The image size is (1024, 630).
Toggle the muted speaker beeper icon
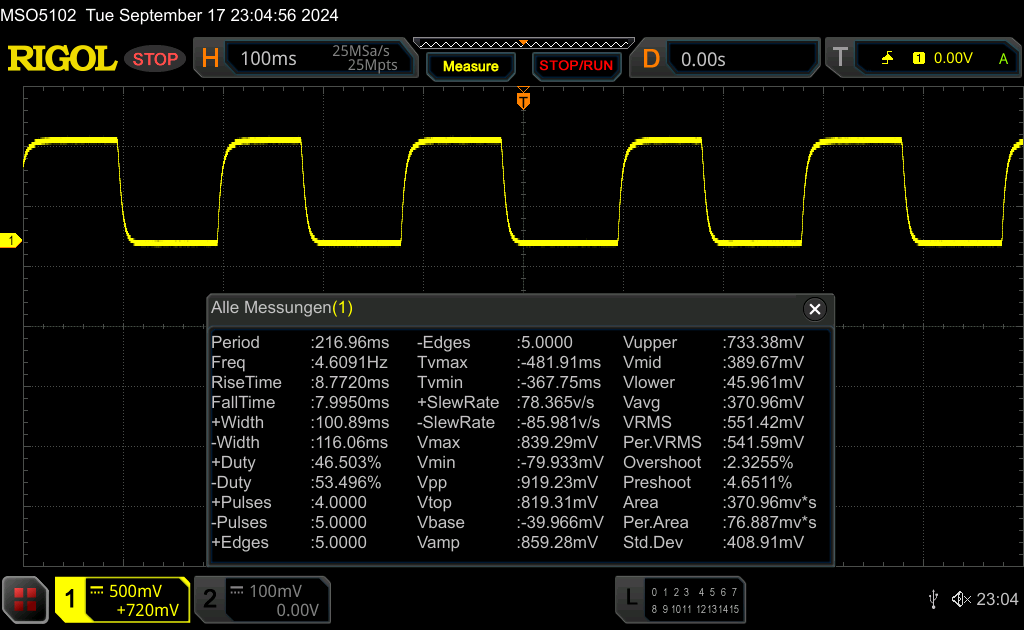pyautogui.click(x=961, y=599)
